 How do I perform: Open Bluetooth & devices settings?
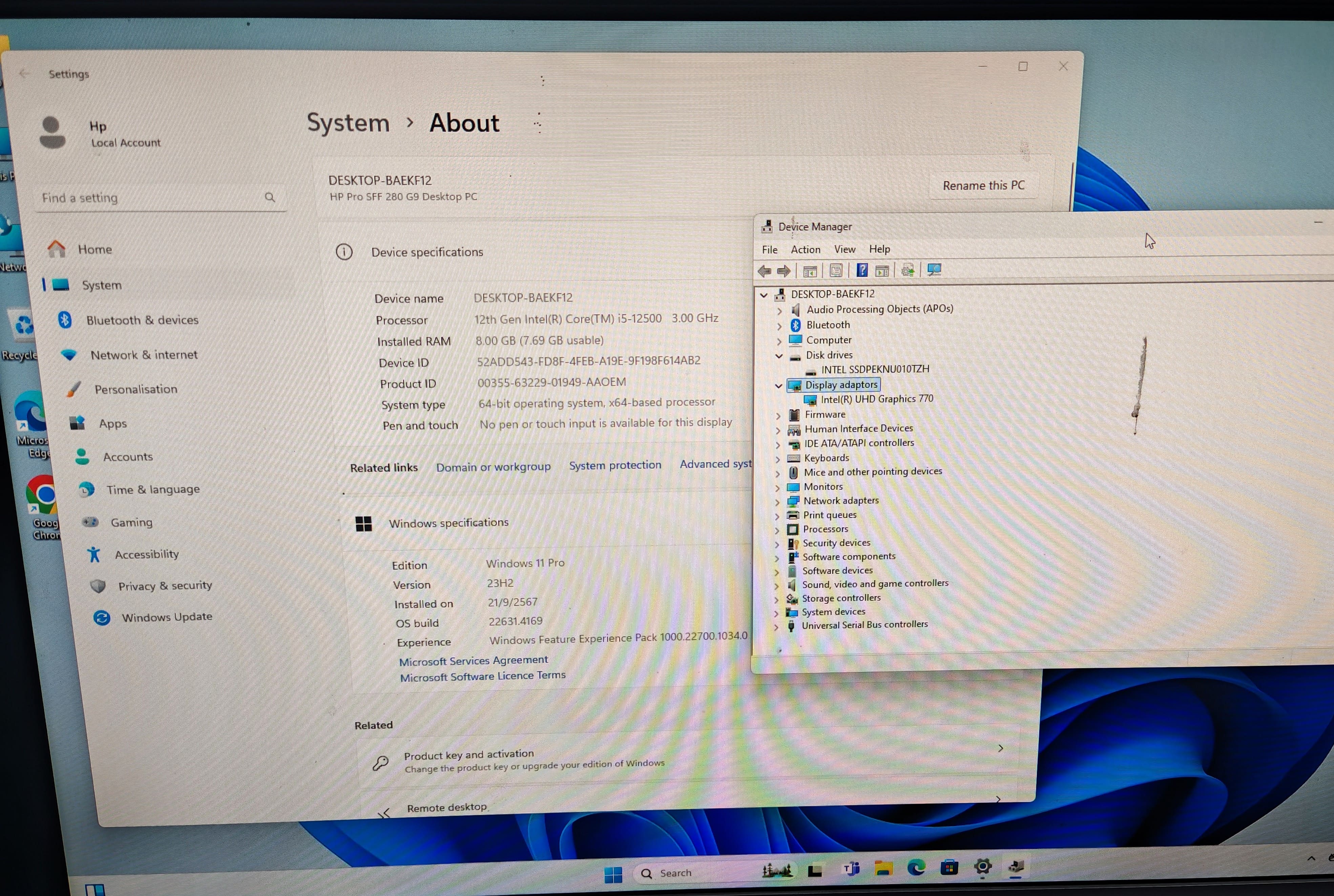click(142, 320)
